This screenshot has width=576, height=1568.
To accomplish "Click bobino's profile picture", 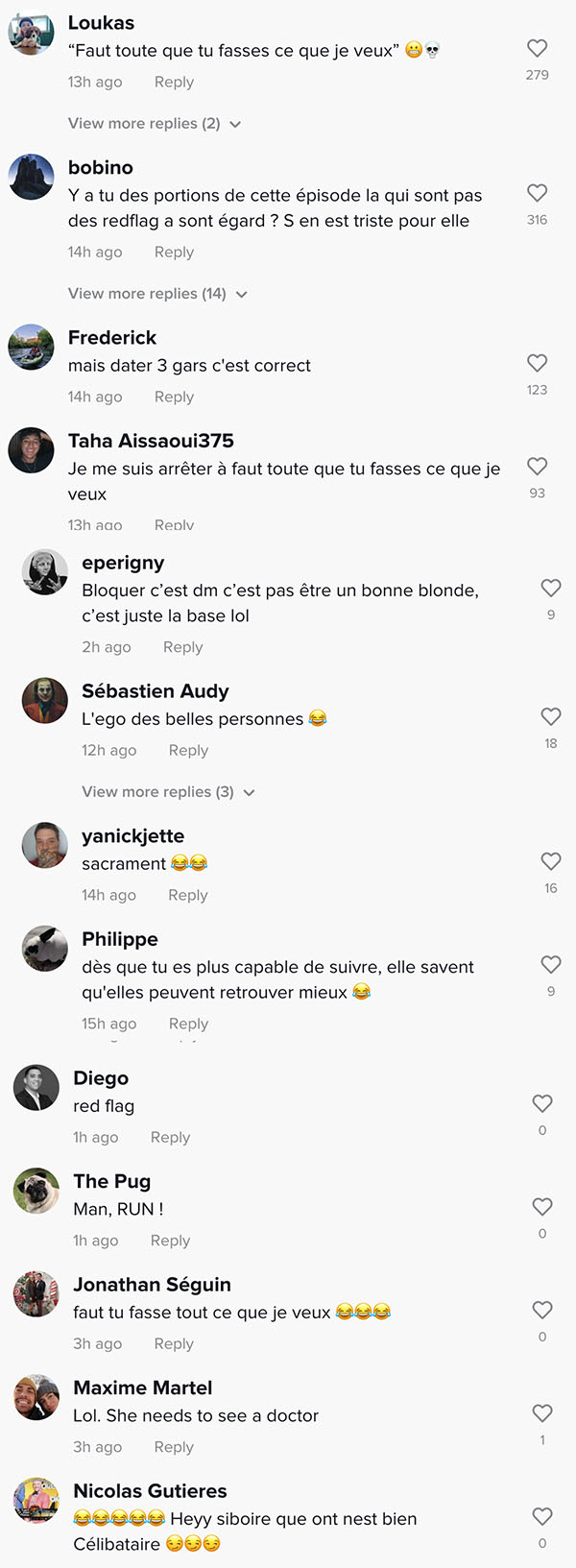I will (x=32, y=178).
